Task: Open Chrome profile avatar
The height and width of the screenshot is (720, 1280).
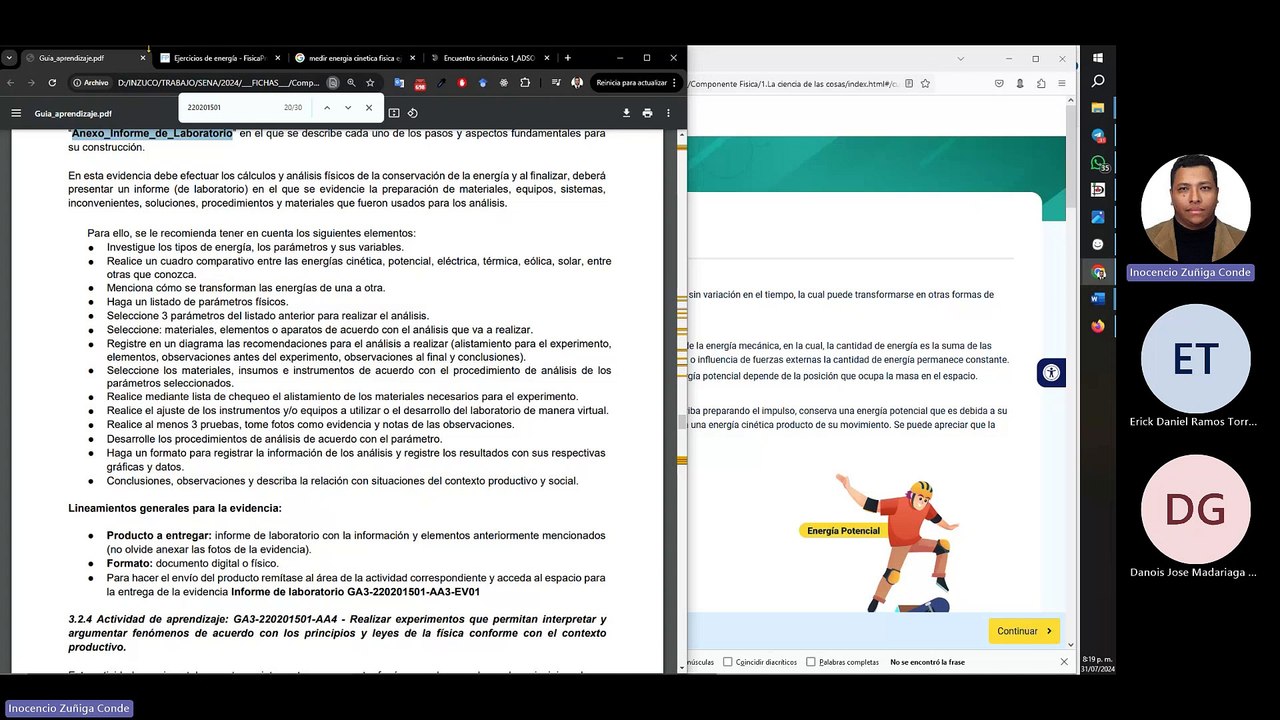Action: [577, 83]
